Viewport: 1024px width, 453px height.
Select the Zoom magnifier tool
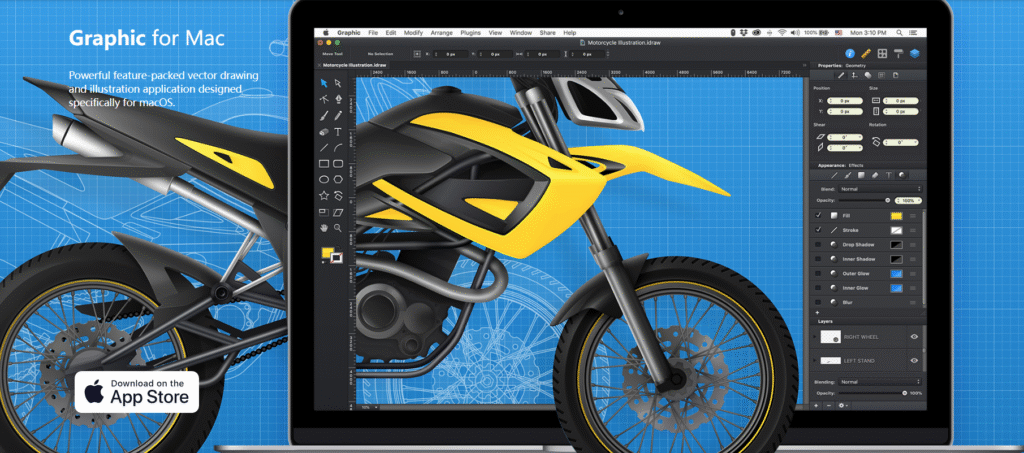[338, 228]
